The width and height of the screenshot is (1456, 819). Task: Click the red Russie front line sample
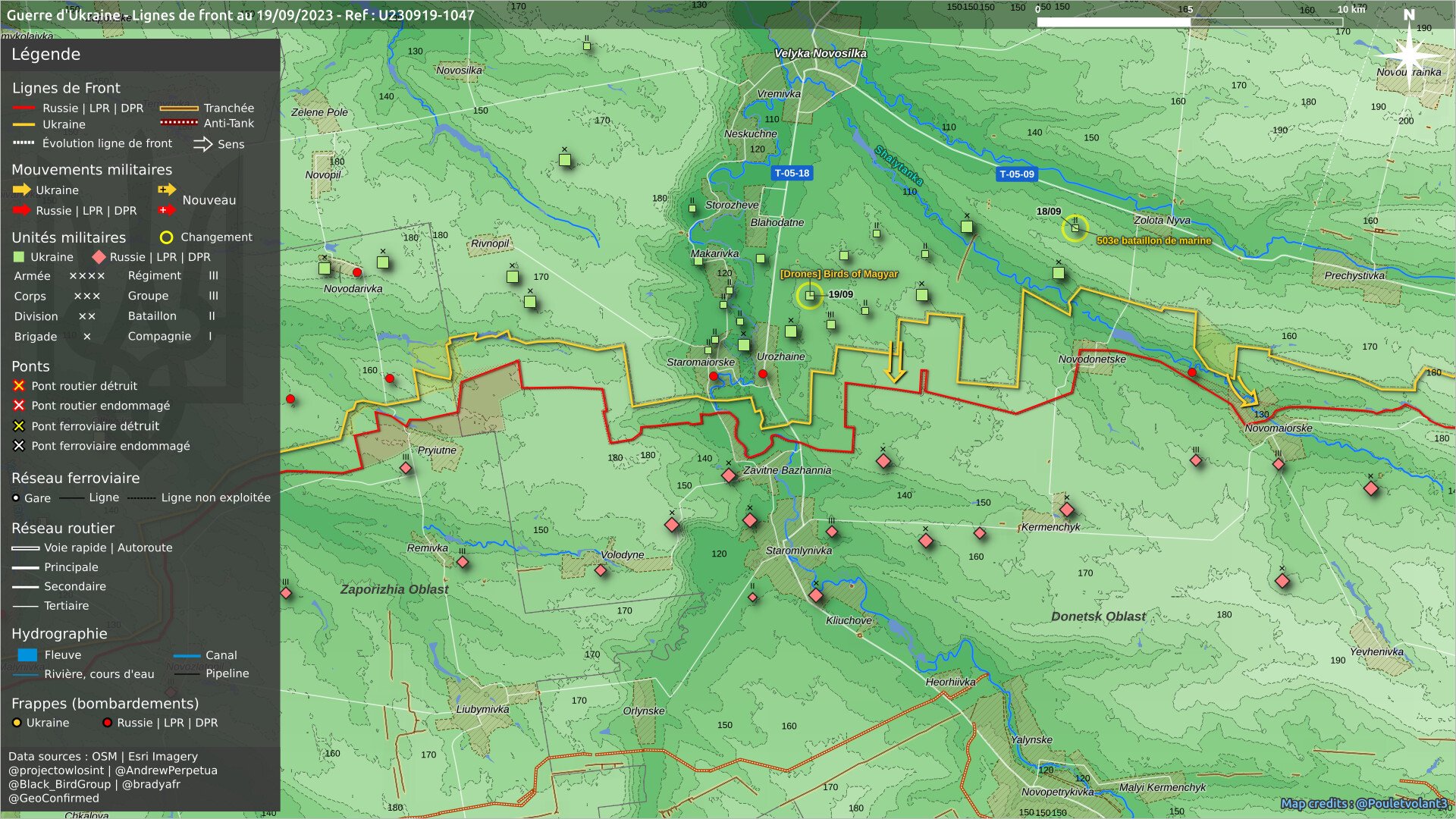click(x=24, y=108)
